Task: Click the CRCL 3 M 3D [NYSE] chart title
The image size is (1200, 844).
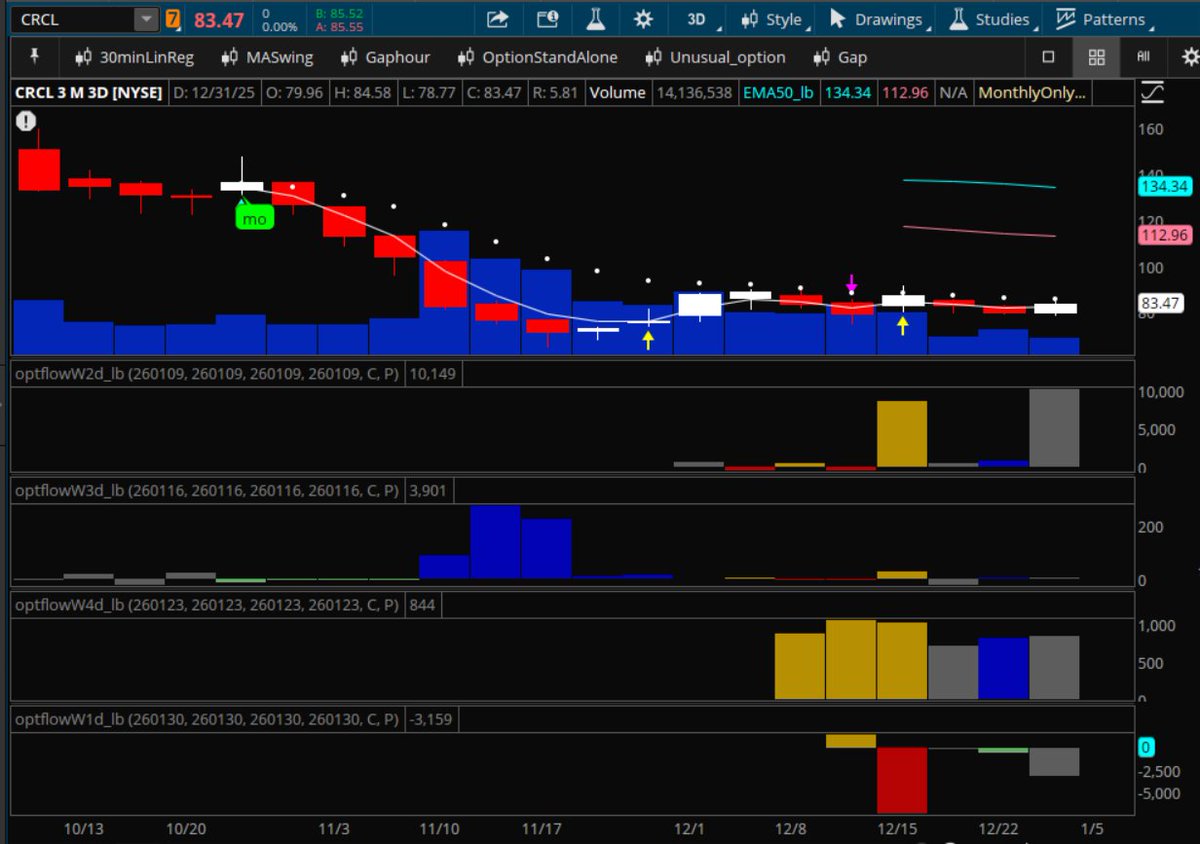Action: pyautogui.click(x=89, y=93)
